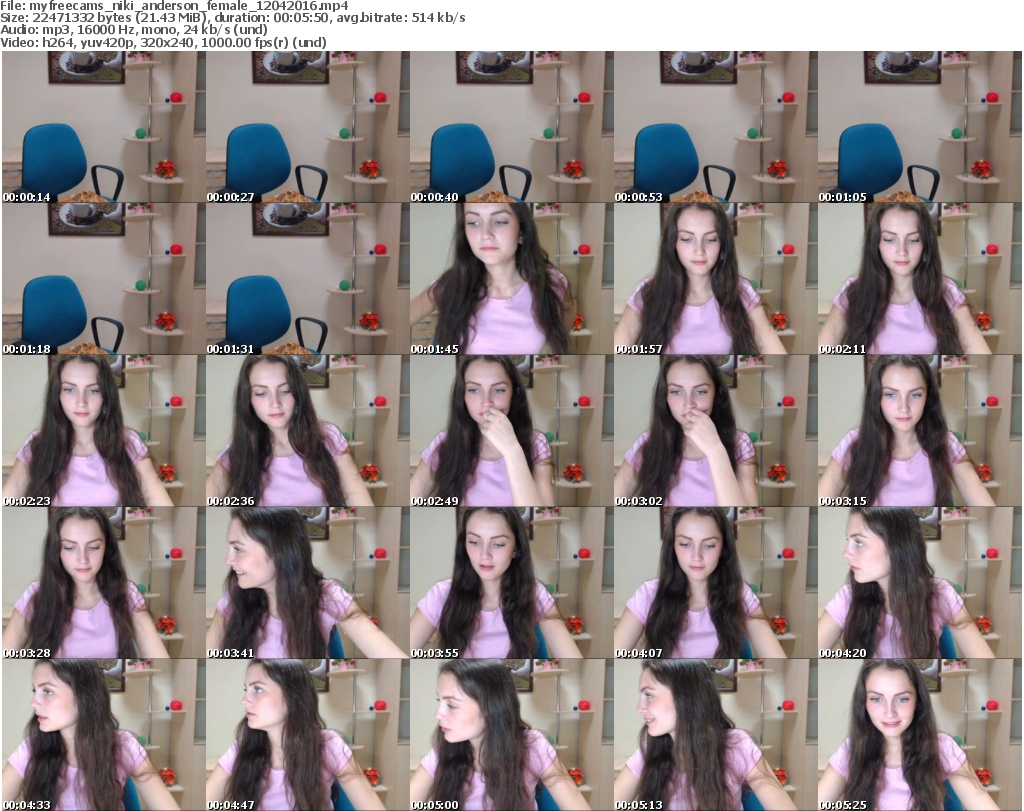1024x811 pixels.
Task: Click the 'Audio: mp3, 16000 Hz' line
Action: point(134,30)
